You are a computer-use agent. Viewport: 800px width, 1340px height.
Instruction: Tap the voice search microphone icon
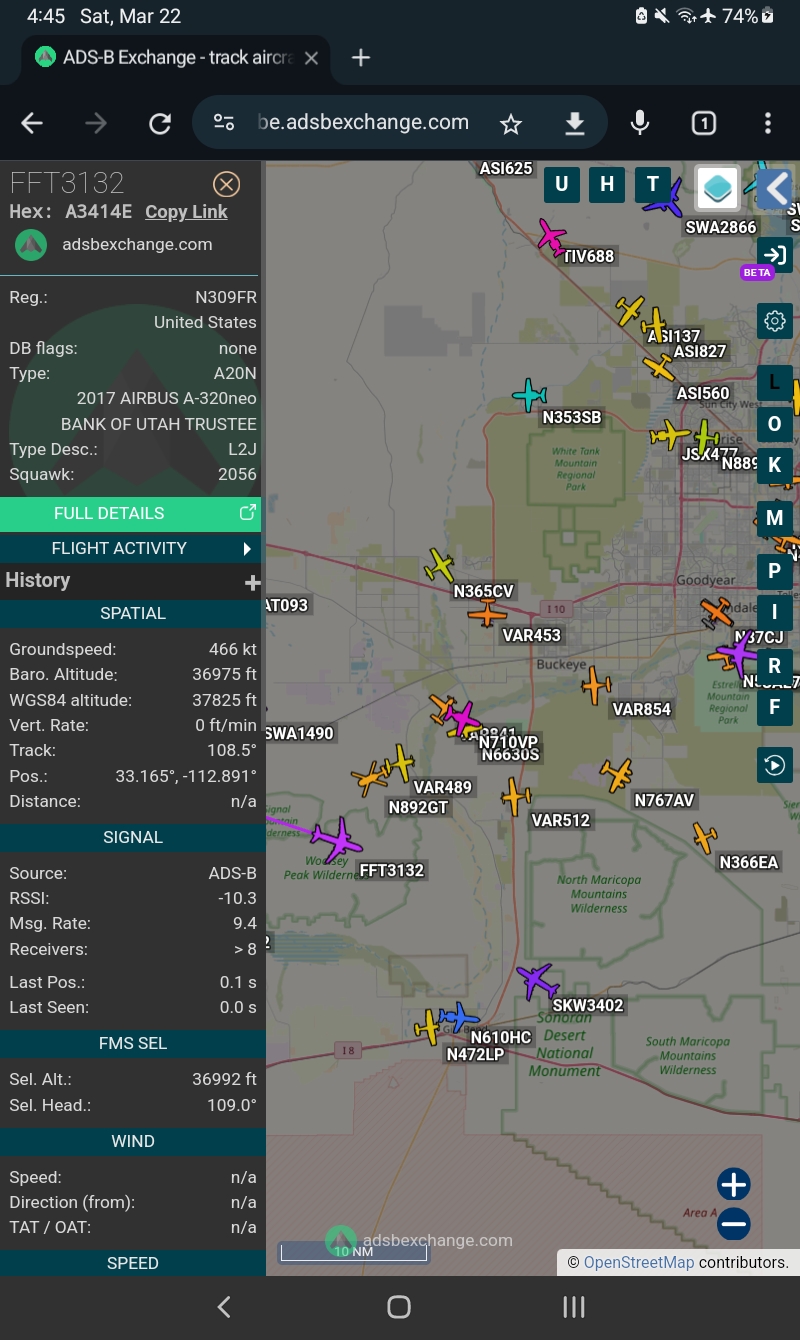[640, 123]
